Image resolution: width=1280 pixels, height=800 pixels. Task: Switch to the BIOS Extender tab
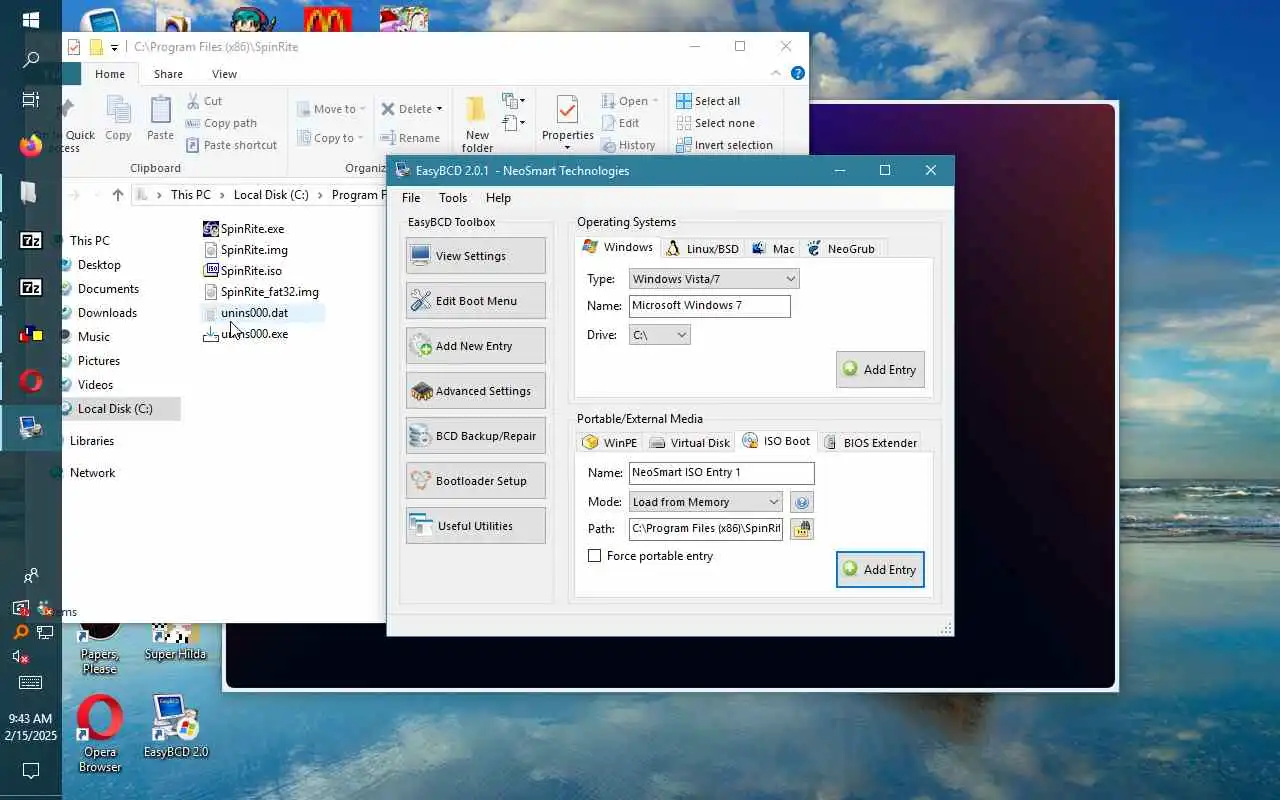point(870,443)
